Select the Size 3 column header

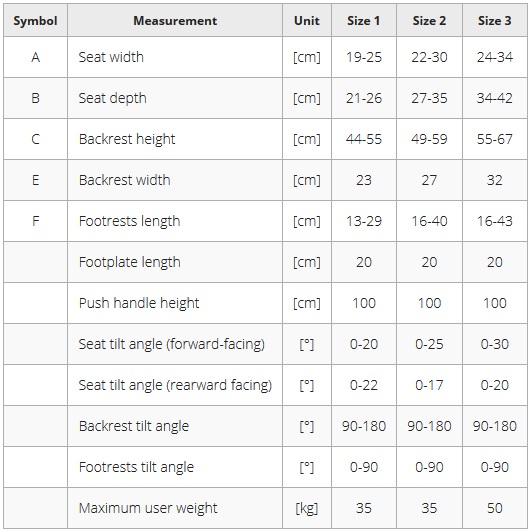(x=494, y=21)
